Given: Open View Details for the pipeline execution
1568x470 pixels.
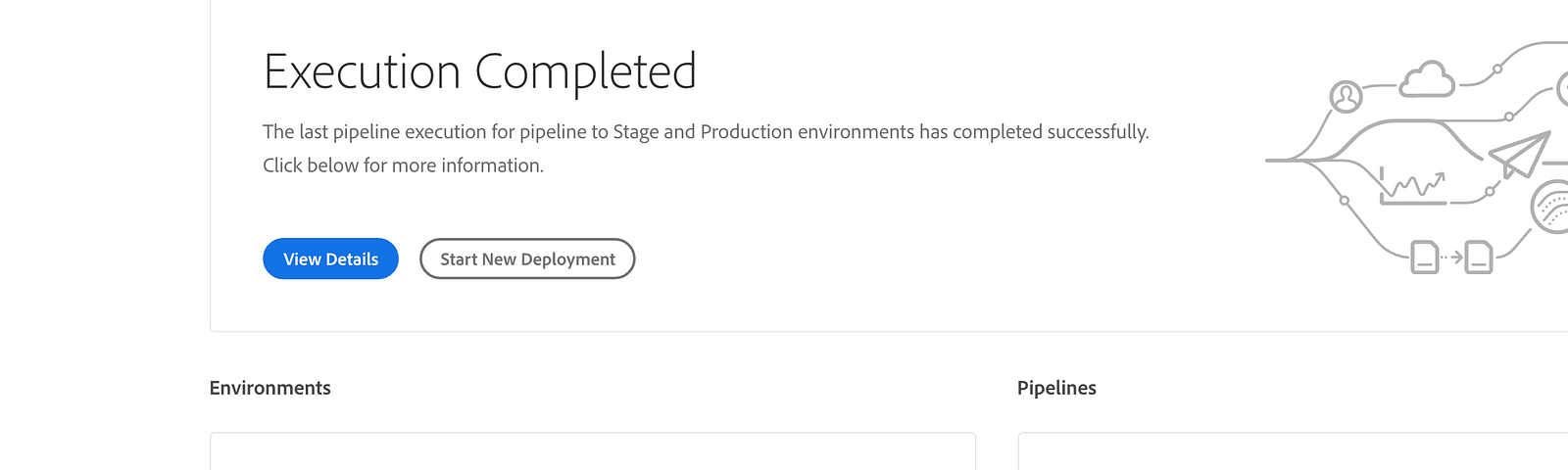Looking at the screenshot, I should tap(330, 258).
